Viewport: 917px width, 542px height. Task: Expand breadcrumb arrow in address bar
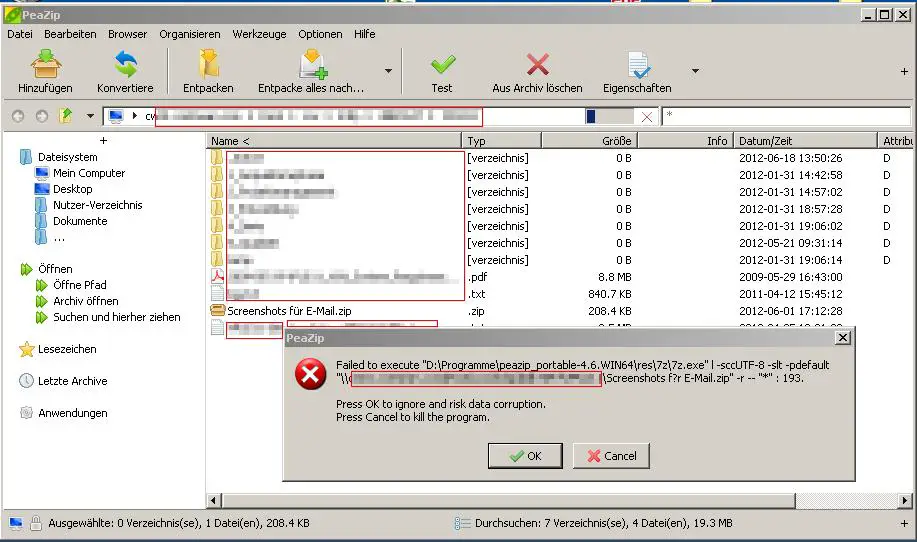coord(135,116)
